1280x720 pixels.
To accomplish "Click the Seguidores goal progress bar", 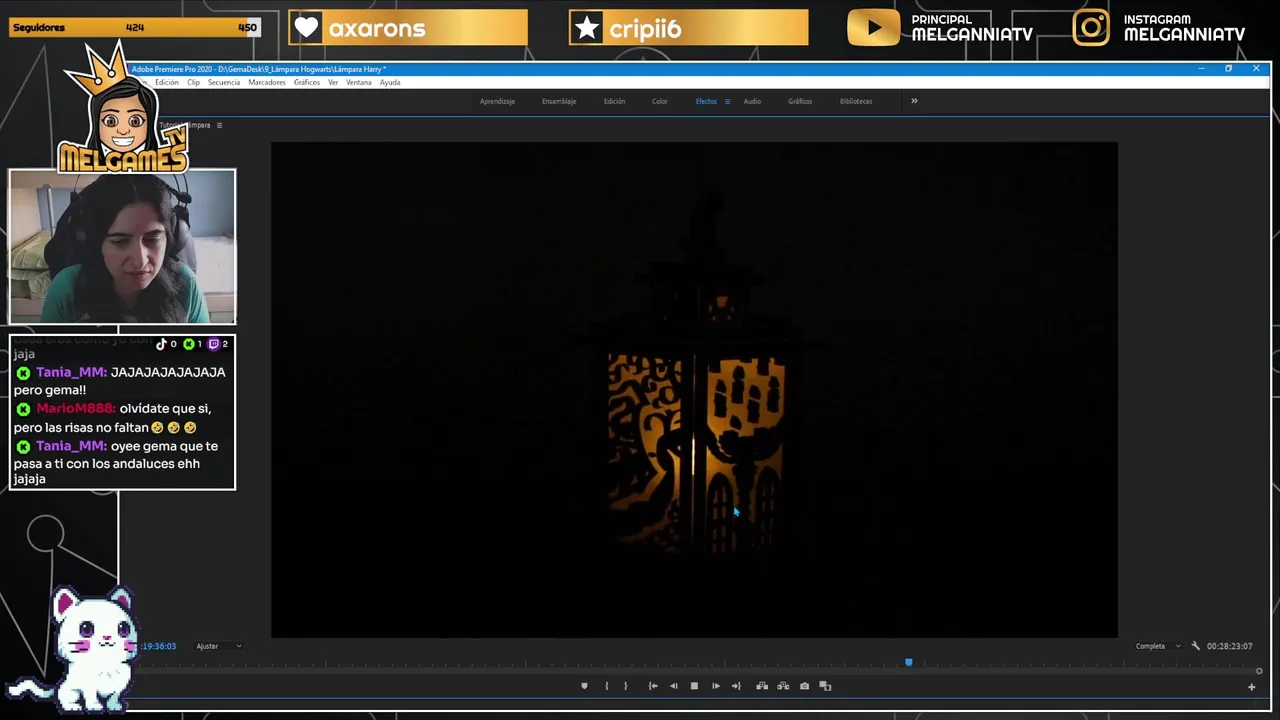I will click(x=134, y=28).
